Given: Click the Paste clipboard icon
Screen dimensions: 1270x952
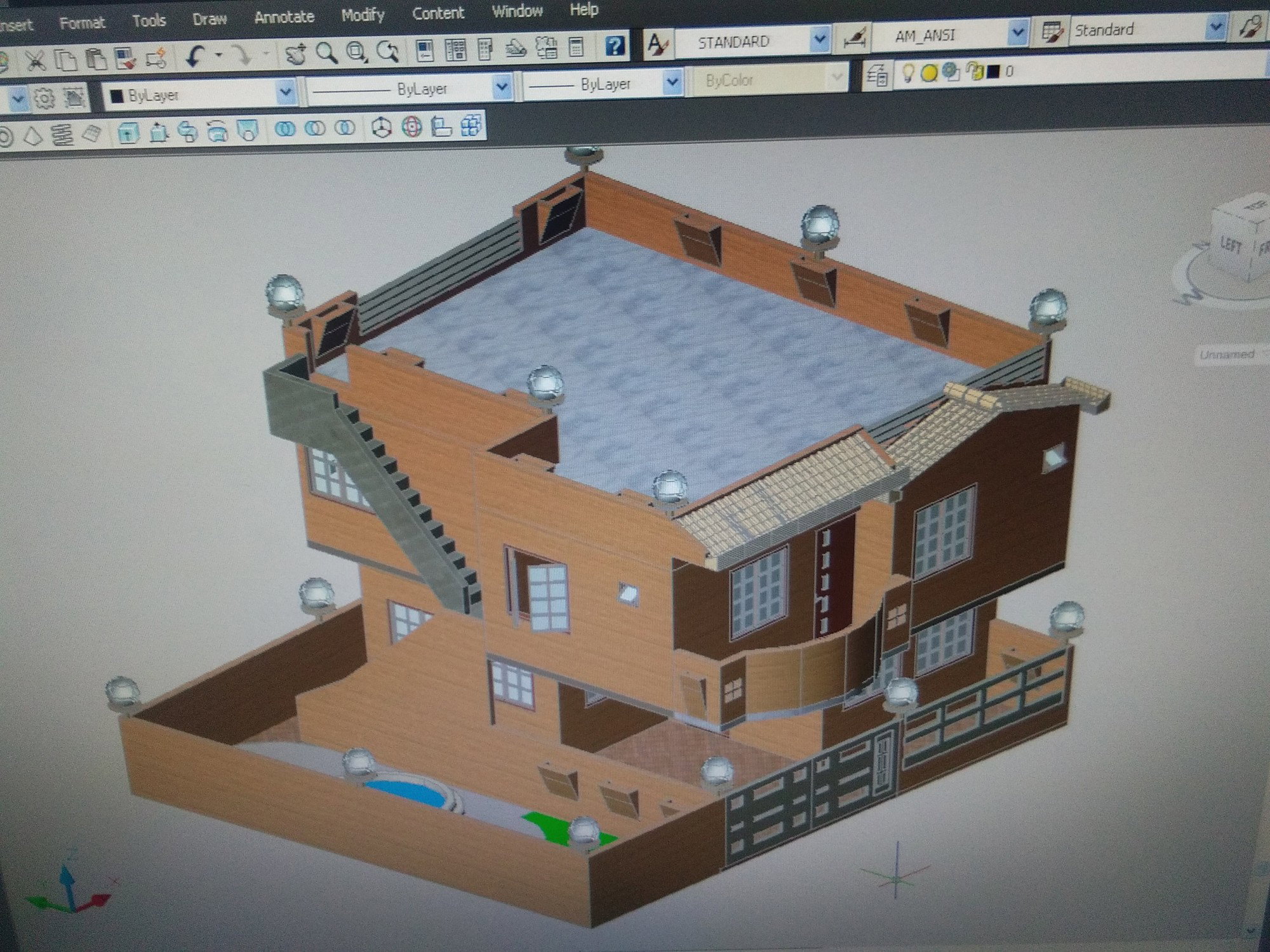Looking at the screenshot, I should tap(96, 60).
